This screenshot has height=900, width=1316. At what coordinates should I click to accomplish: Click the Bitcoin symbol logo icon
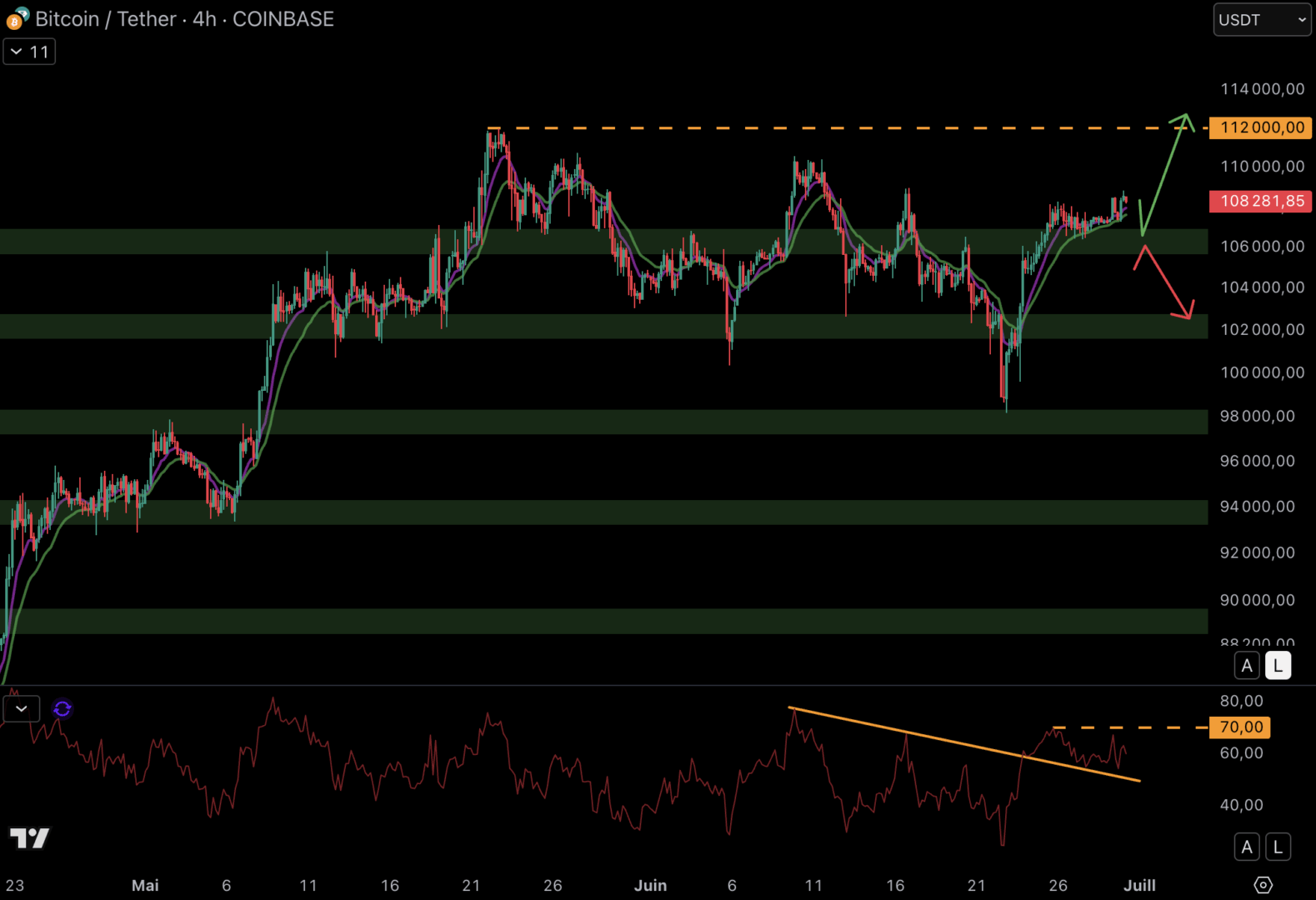17,18
